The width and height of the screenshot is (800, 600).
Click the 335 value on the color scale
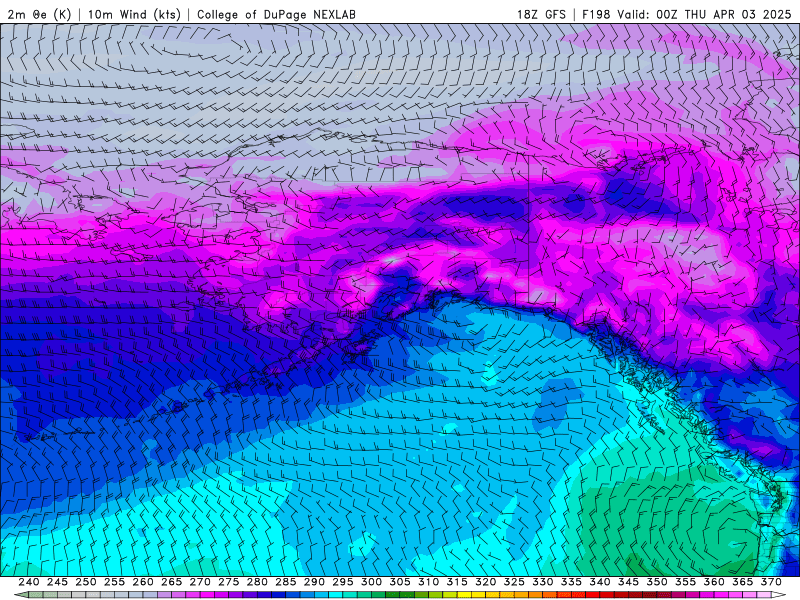click(571, 582)
